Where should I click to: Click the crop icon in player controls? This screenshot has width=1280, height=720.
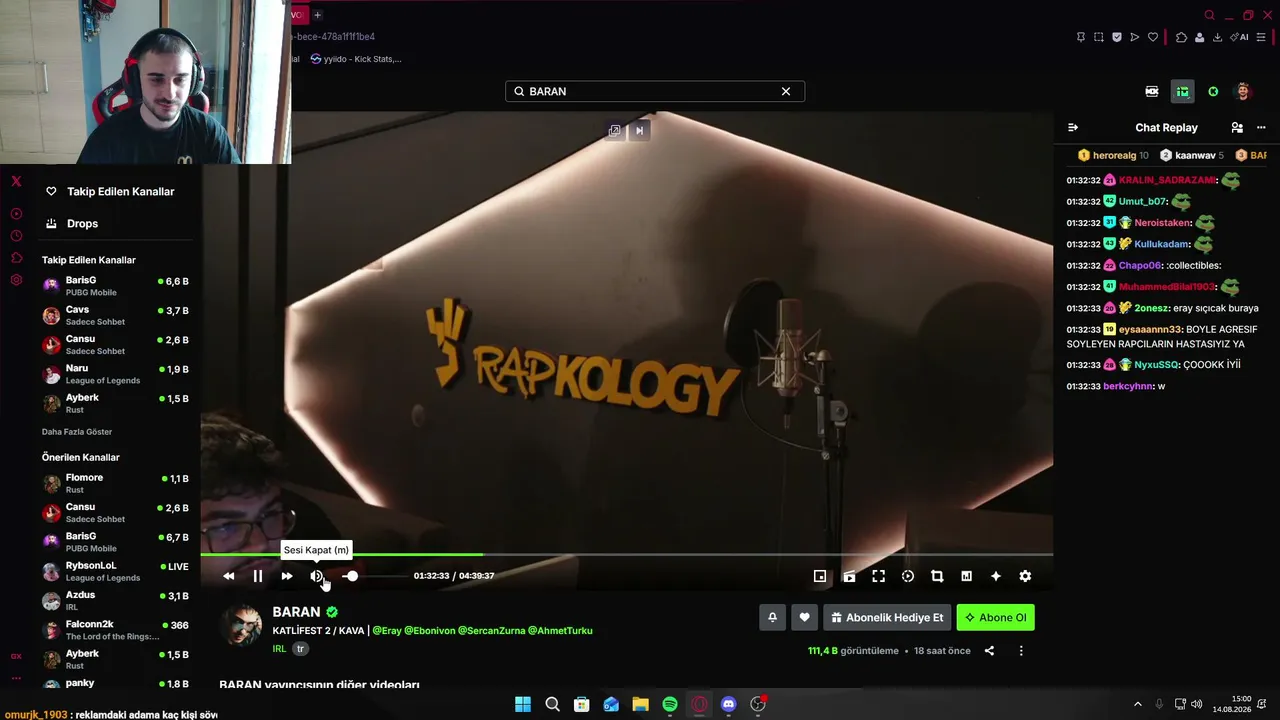[937, 576]
